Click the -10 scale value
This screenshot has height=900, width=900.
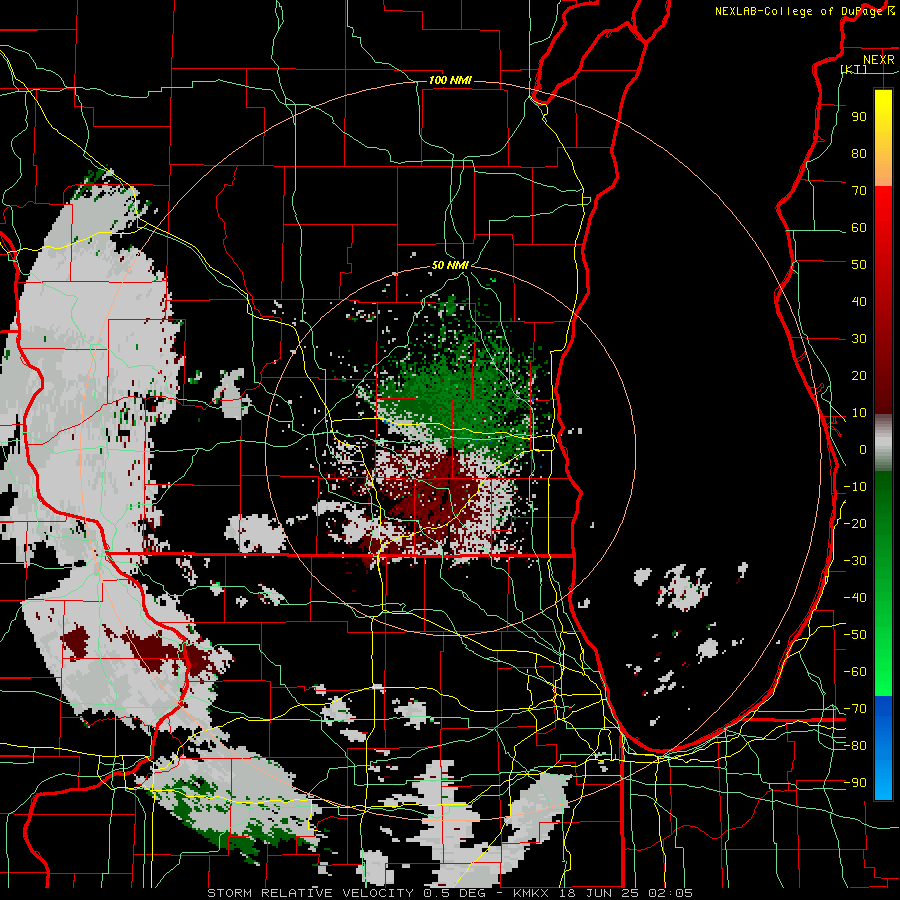(855, 487)
